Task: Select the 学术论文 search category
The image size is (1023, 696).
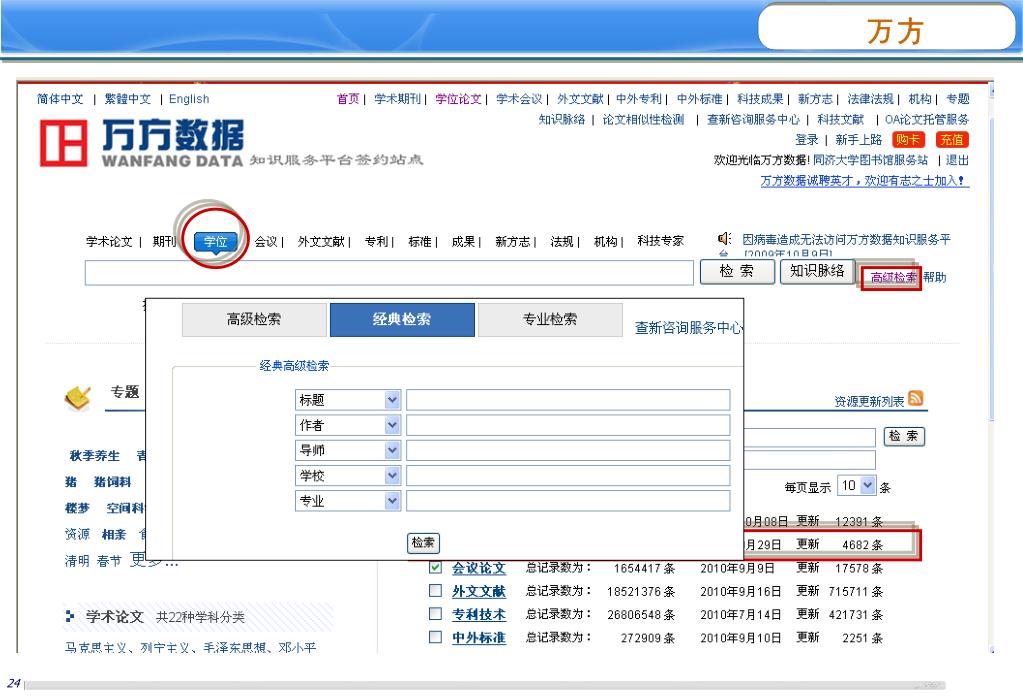Action: click(109, 241)
